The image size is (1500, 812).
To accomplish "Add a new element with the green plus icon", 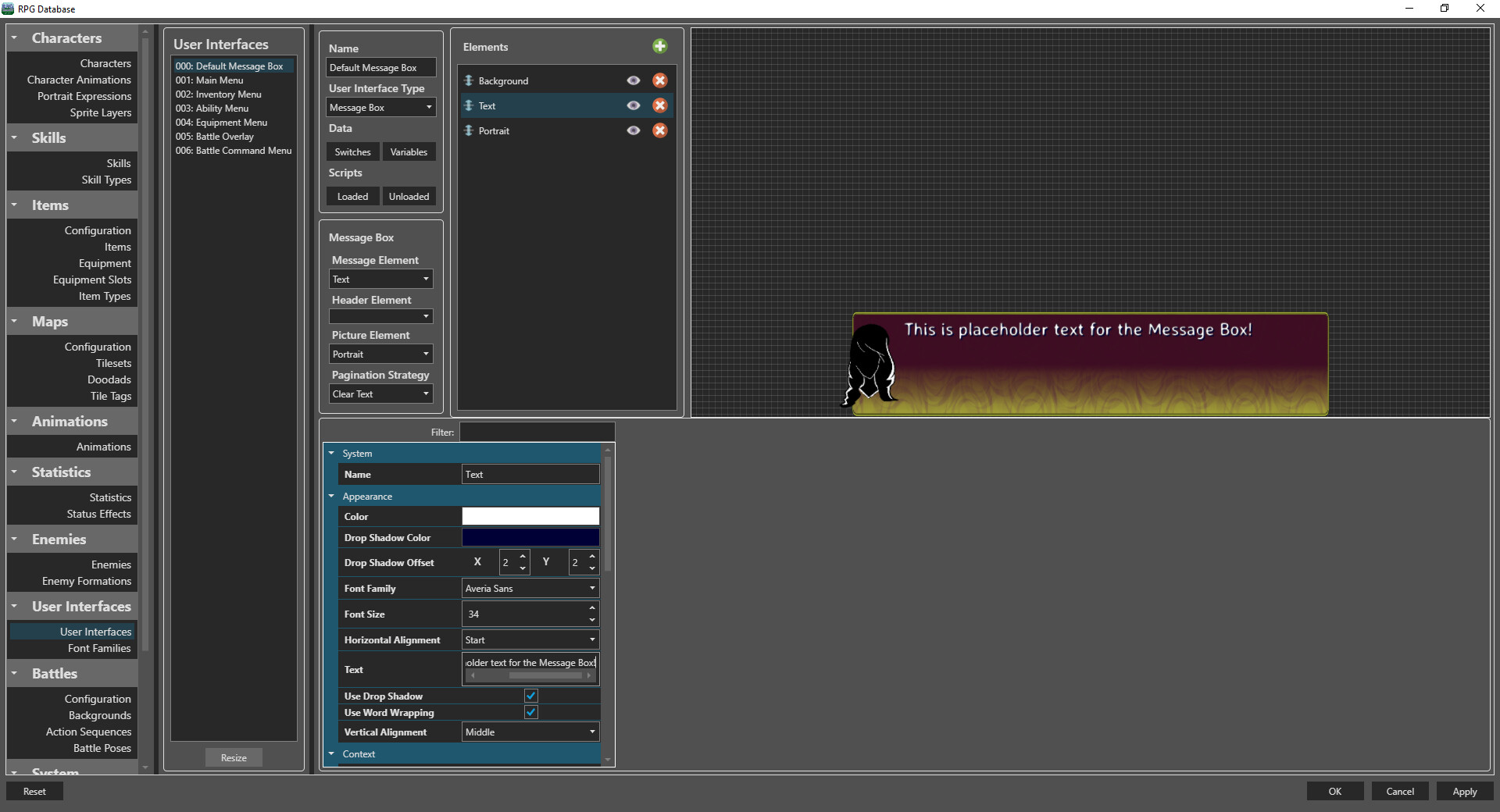I will (x=660, y=46).
